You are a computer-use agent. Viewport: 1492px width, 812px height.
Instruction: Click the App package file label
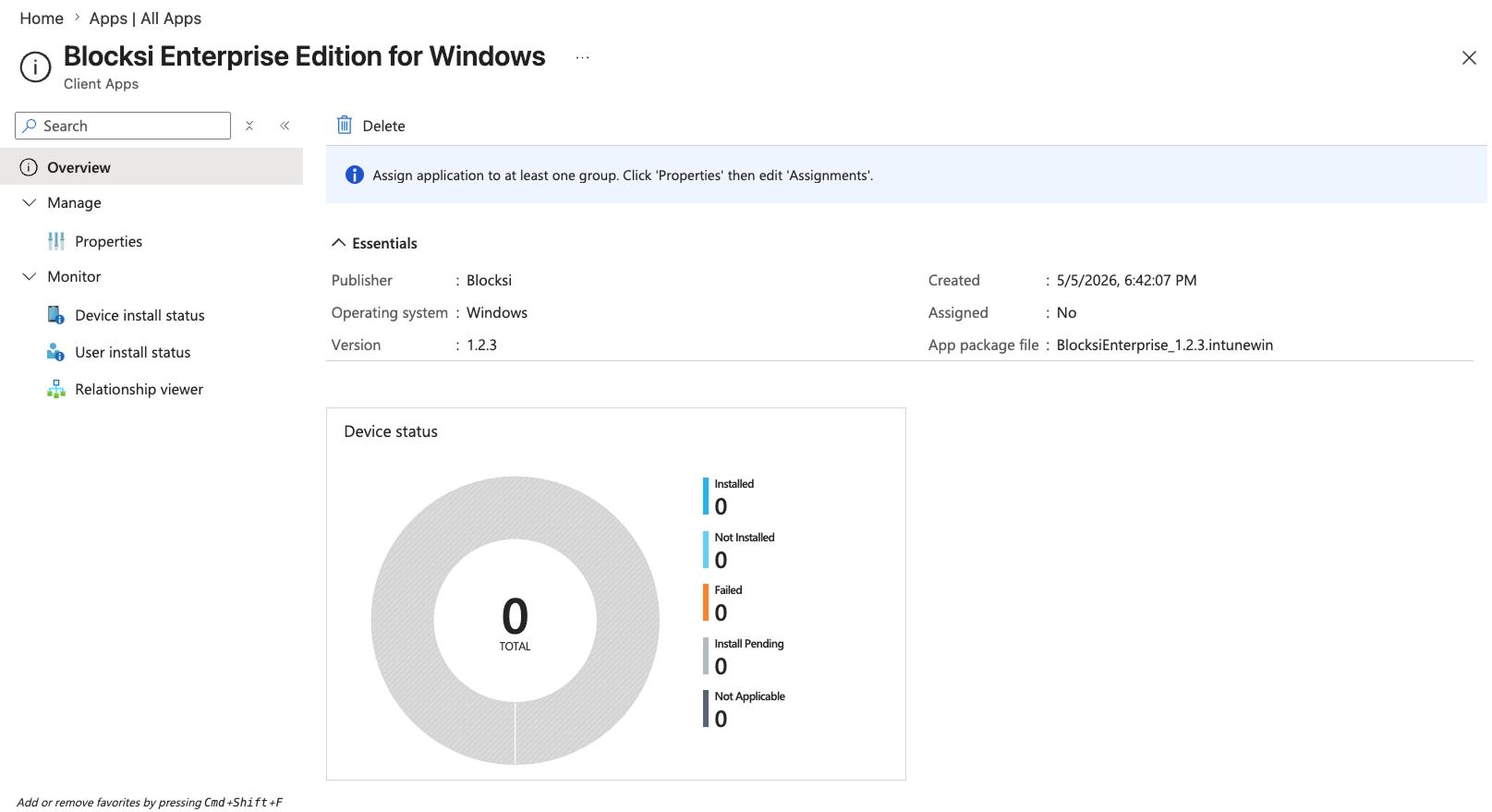click(983, 345)
